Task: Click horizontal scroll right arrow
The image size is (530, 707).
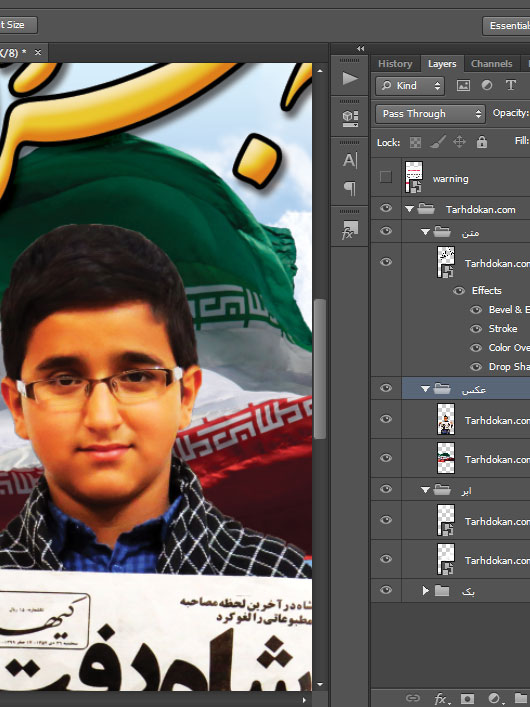Action: pyautogui.click(x=304, y=700)
